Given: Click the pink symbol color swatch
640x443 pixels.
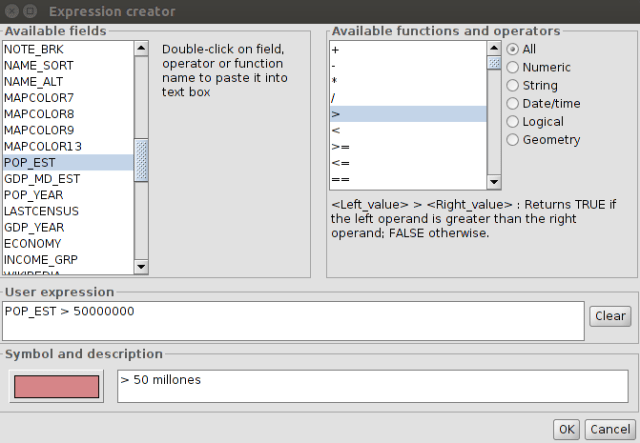Looking at the screenshot, I should (56, 387).
